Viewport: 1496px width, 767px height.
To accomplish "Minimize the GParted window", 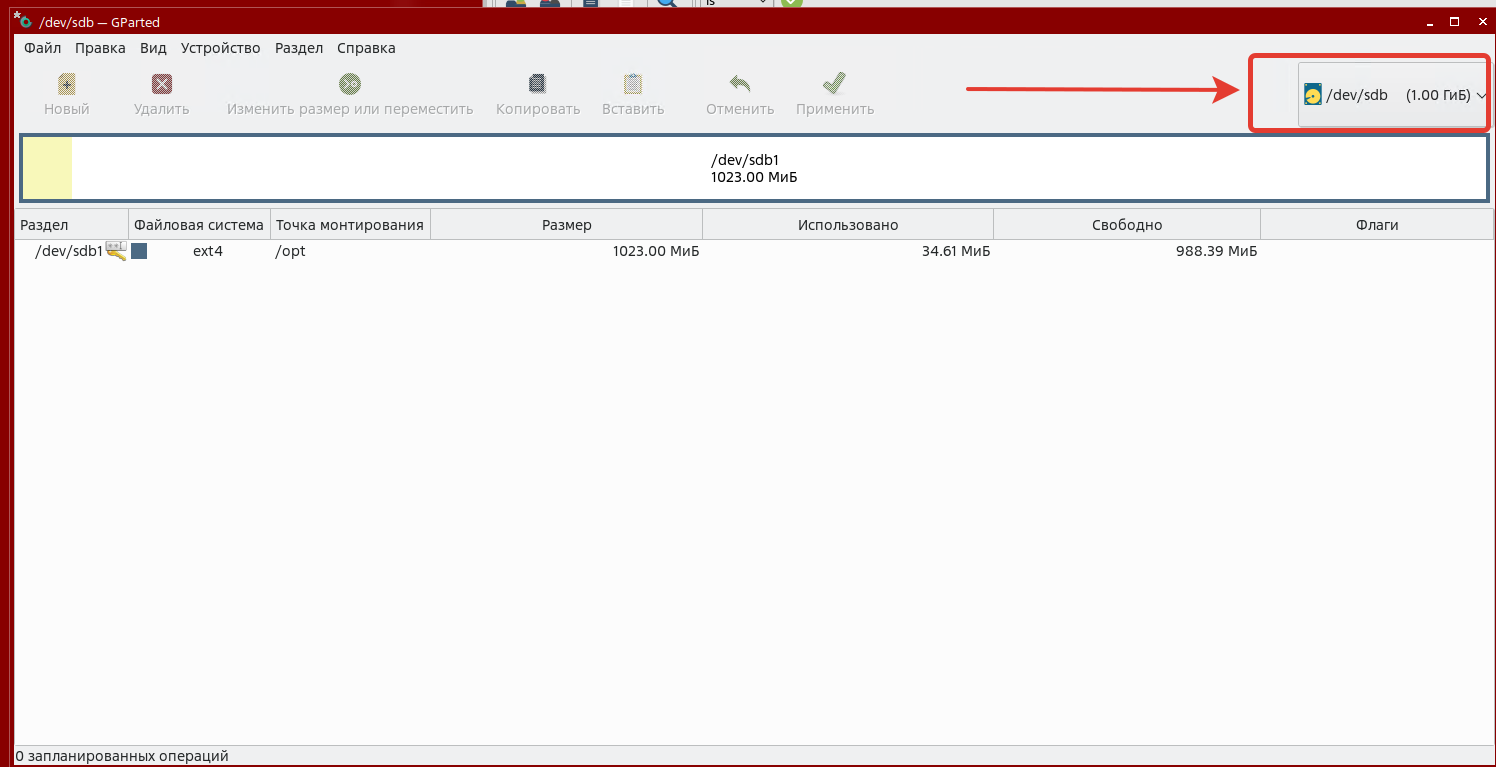I will 1429,21.
